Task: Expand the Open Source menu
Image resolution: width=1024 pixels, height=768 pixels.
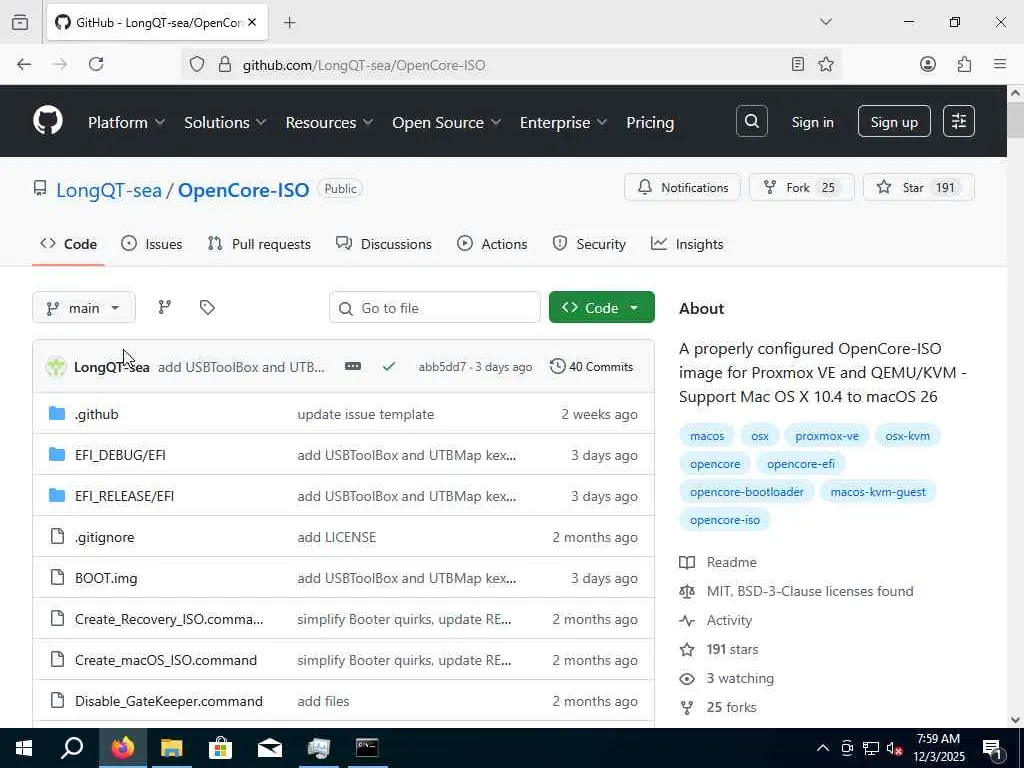Action: click(446, 122)
